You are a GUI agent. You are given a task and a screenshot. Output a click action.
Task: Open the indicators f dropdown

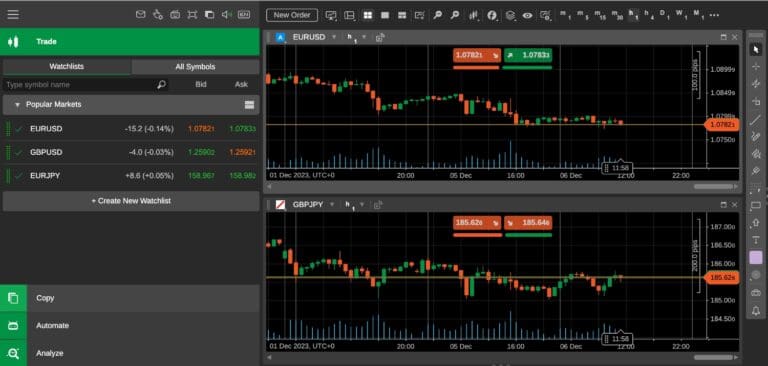(492, 15)
